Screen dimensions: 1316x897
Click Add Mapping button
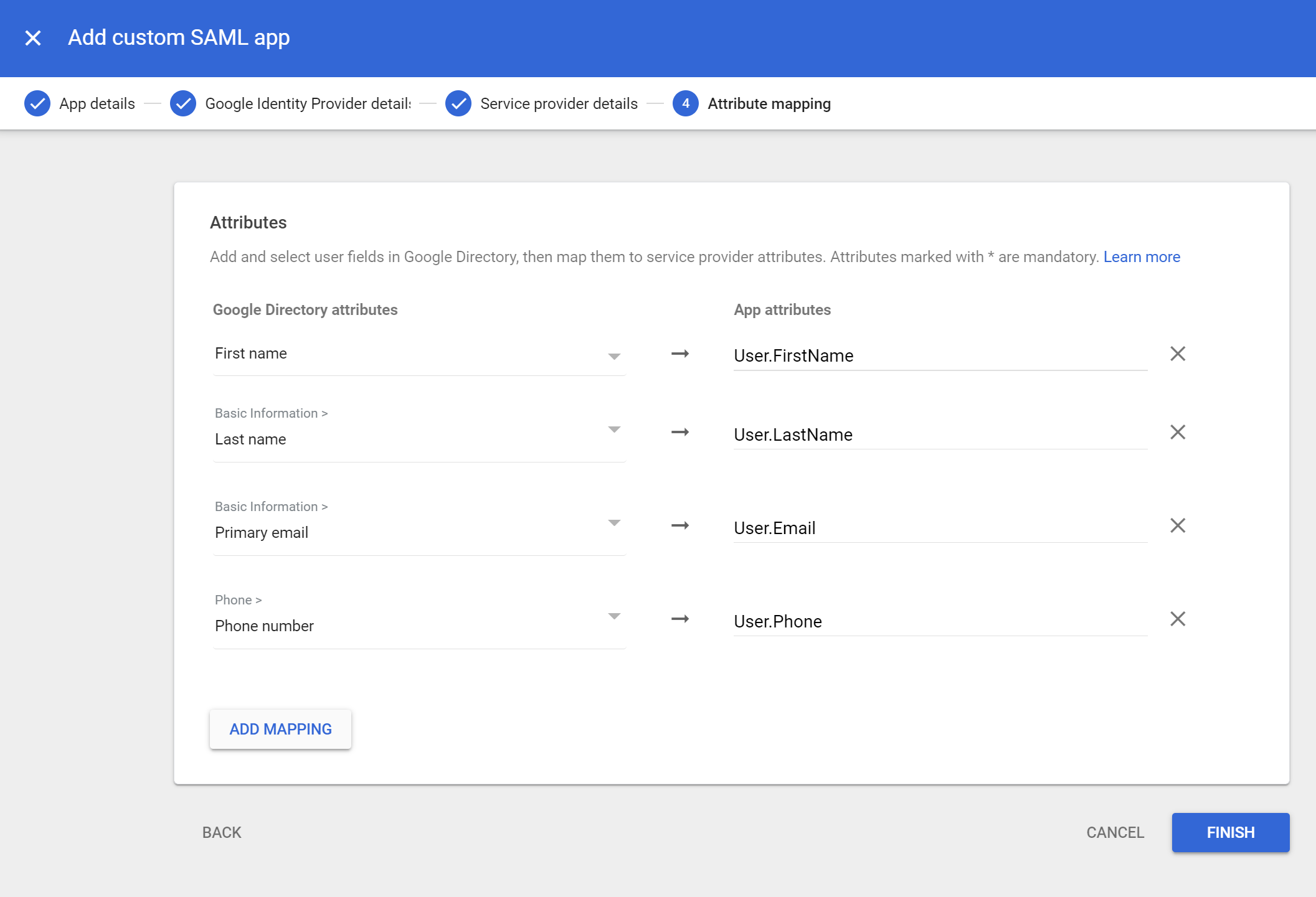click(x=281, y=729)
